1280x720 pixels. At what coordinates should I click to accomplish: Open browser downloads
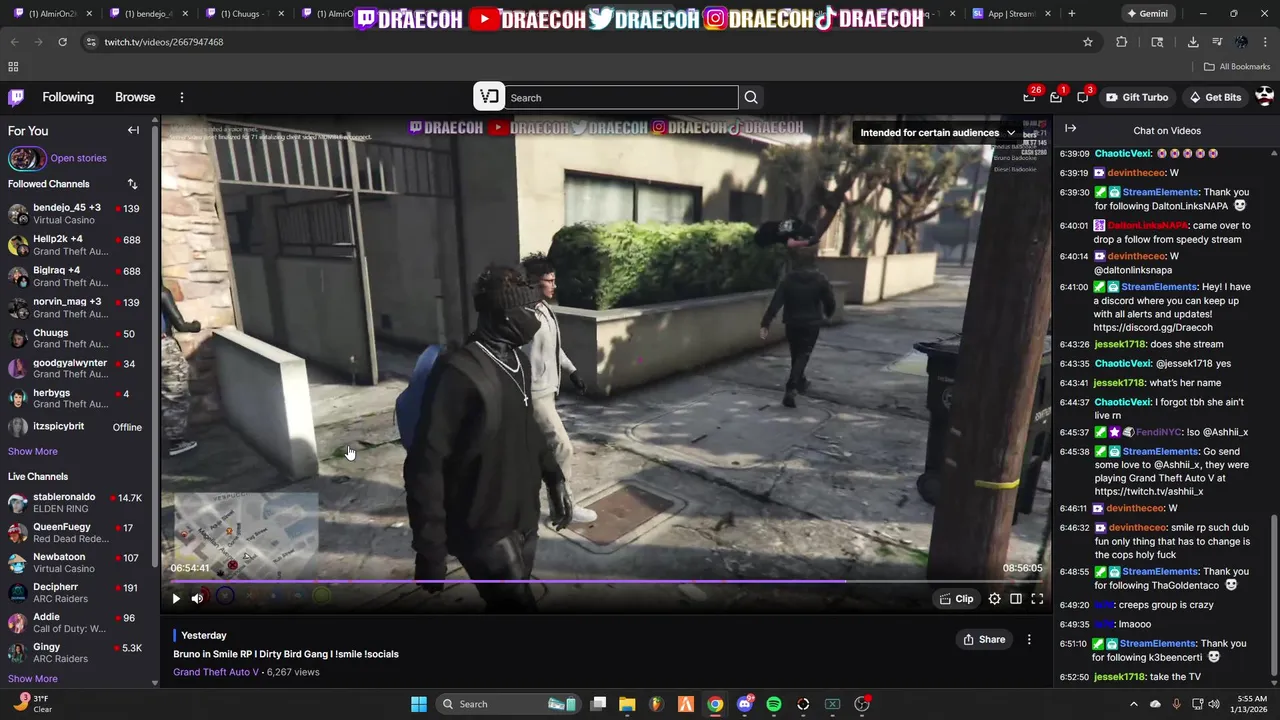point(1193,42)
